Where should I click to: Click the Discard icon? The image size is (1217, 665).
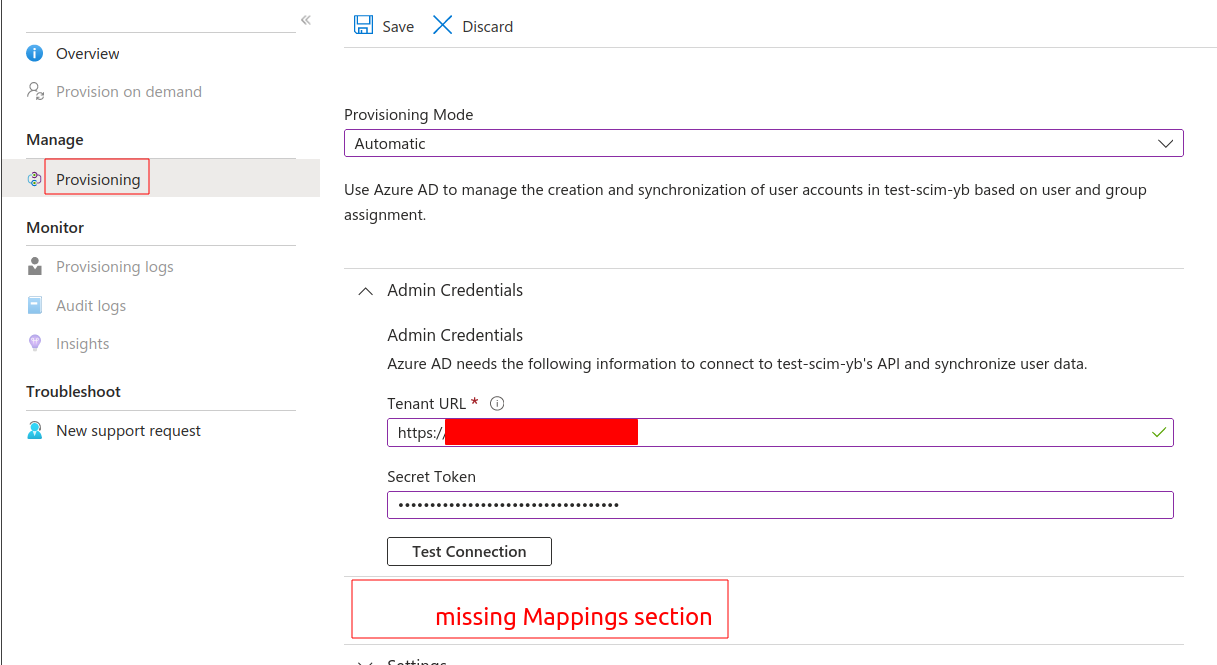coord(443,25)
